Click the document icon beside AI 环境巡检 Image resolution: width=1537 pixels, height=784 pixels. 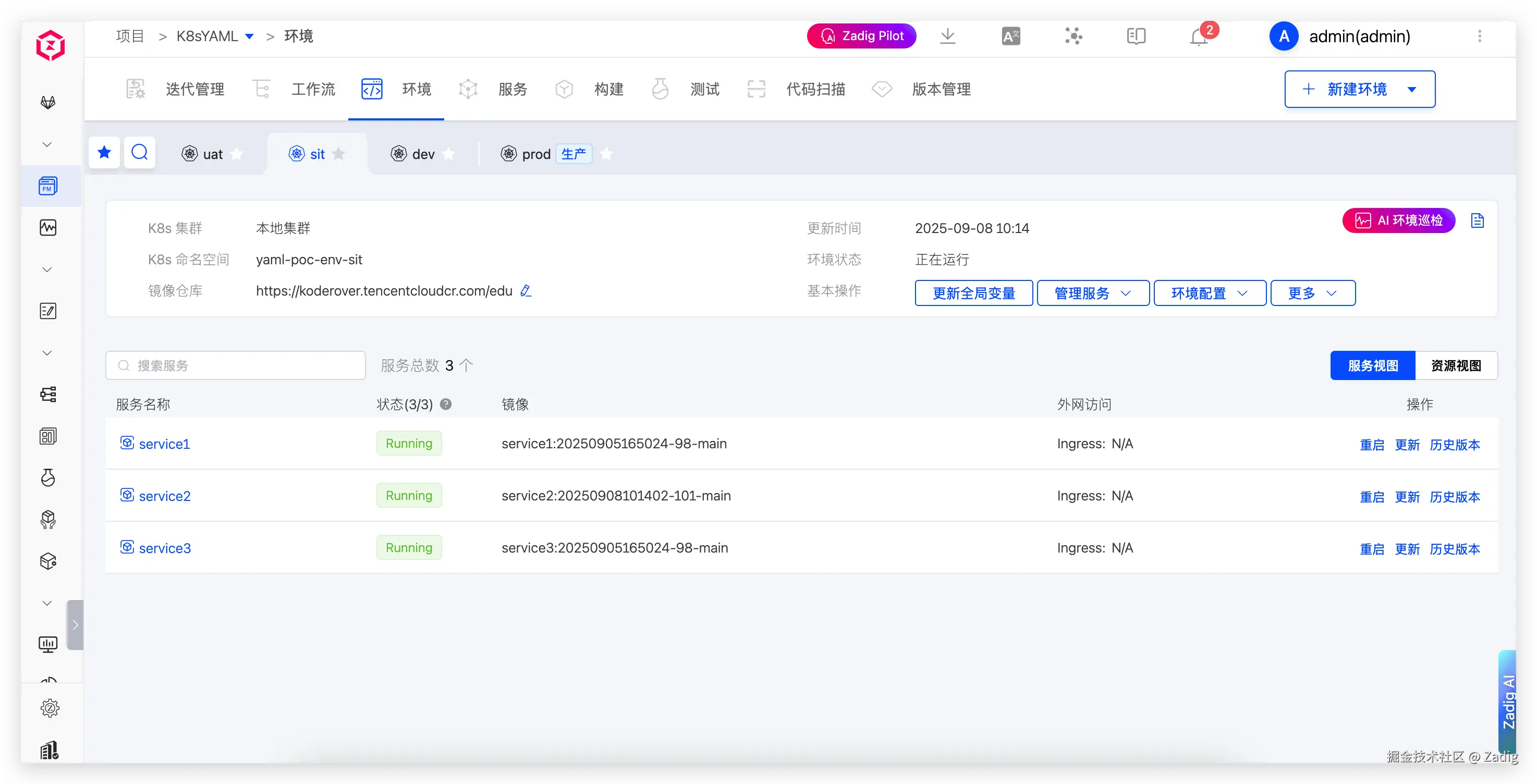[1478, 221]
